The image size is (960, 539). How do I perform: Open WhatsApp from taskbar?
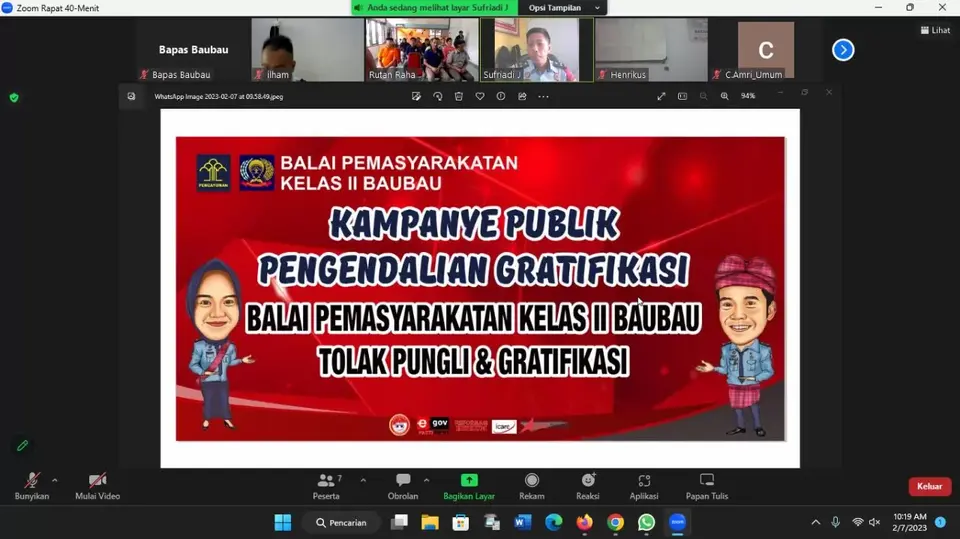(646, 522)
